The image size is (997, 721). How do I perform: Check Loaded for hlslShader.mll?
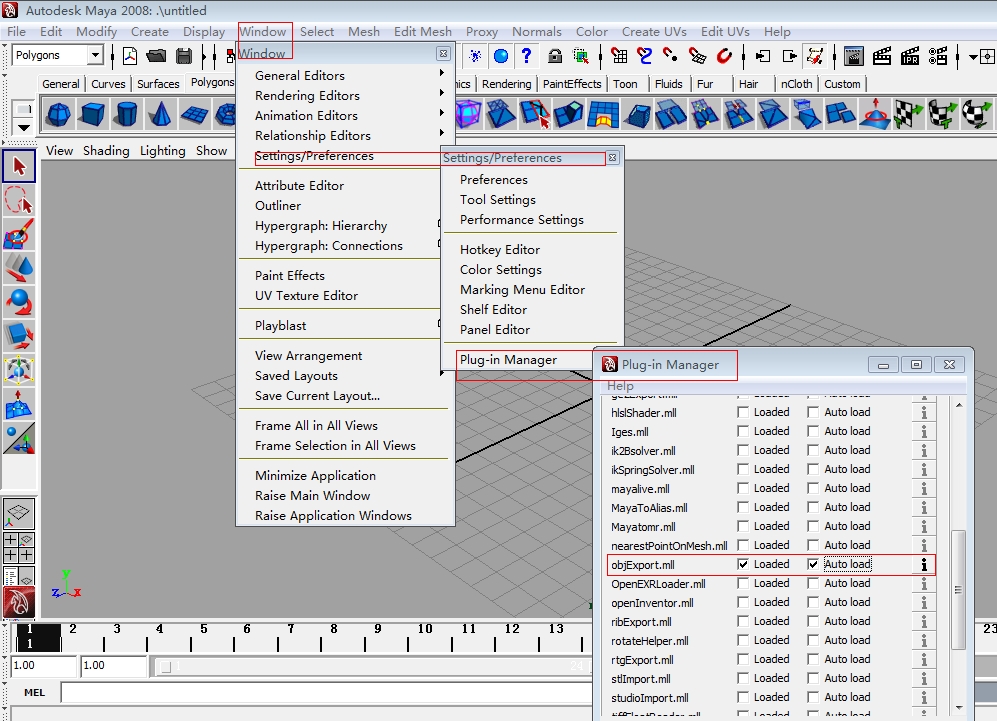coord(743,412)
